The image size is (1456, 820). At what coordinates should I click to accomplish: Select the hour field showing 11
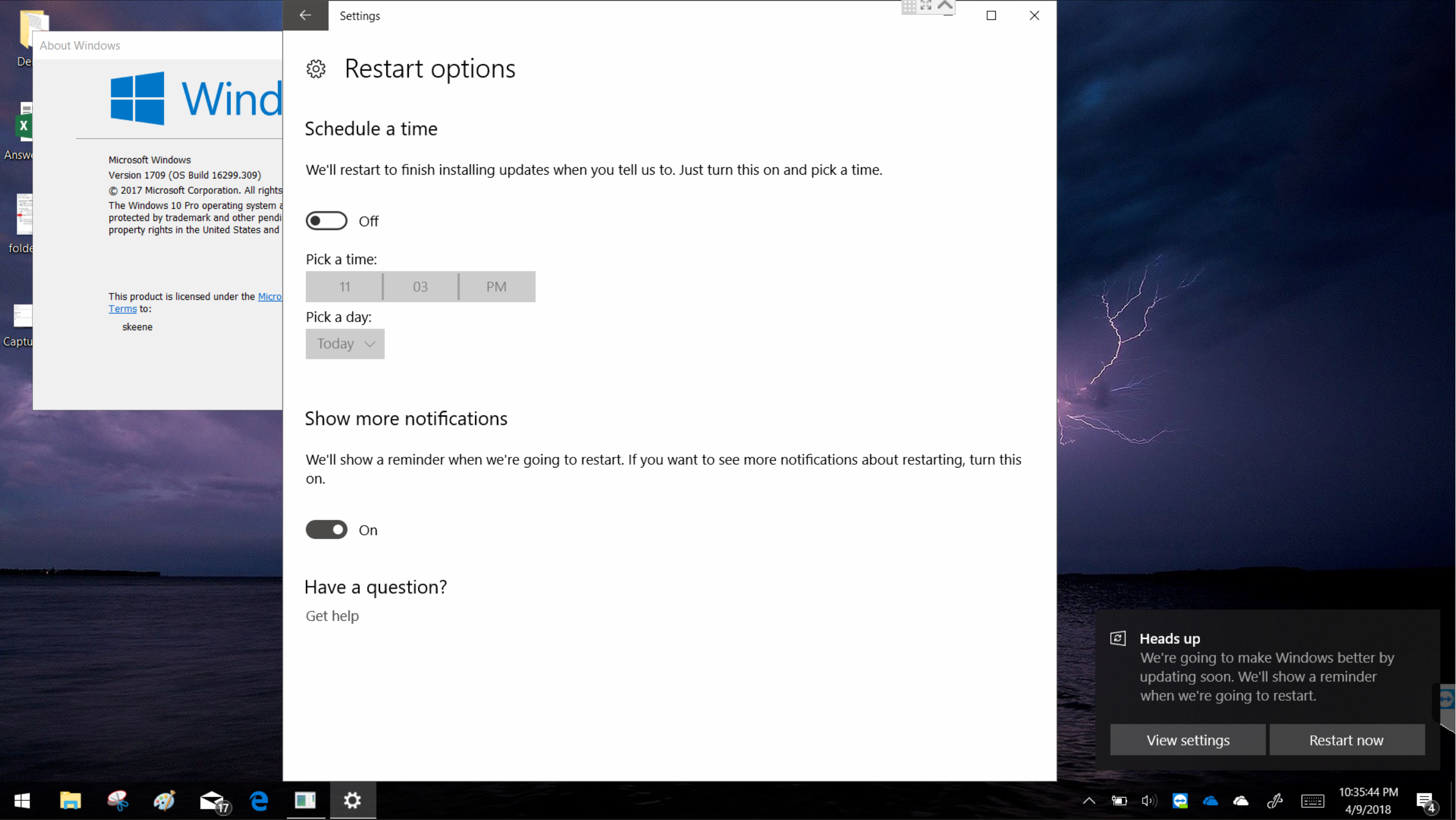pyautogui.click(x=344, y=286)
